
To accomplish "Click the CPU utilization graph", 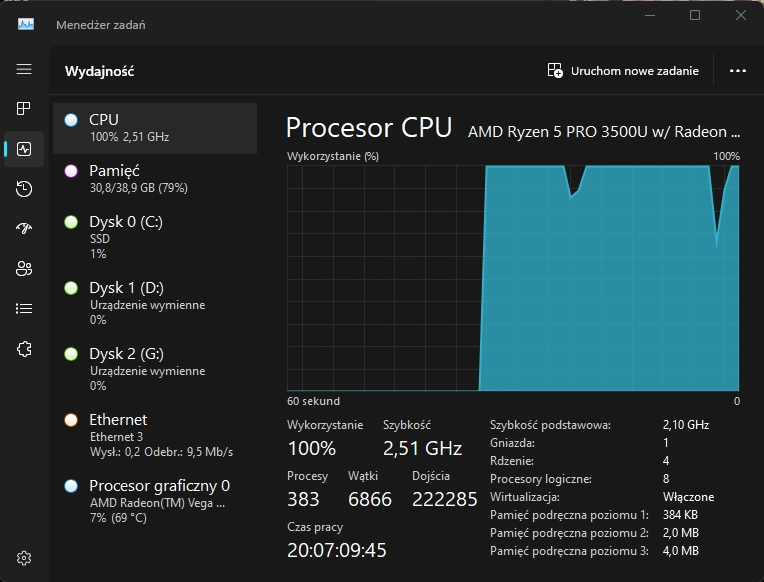I will click(x=513, y=278).
